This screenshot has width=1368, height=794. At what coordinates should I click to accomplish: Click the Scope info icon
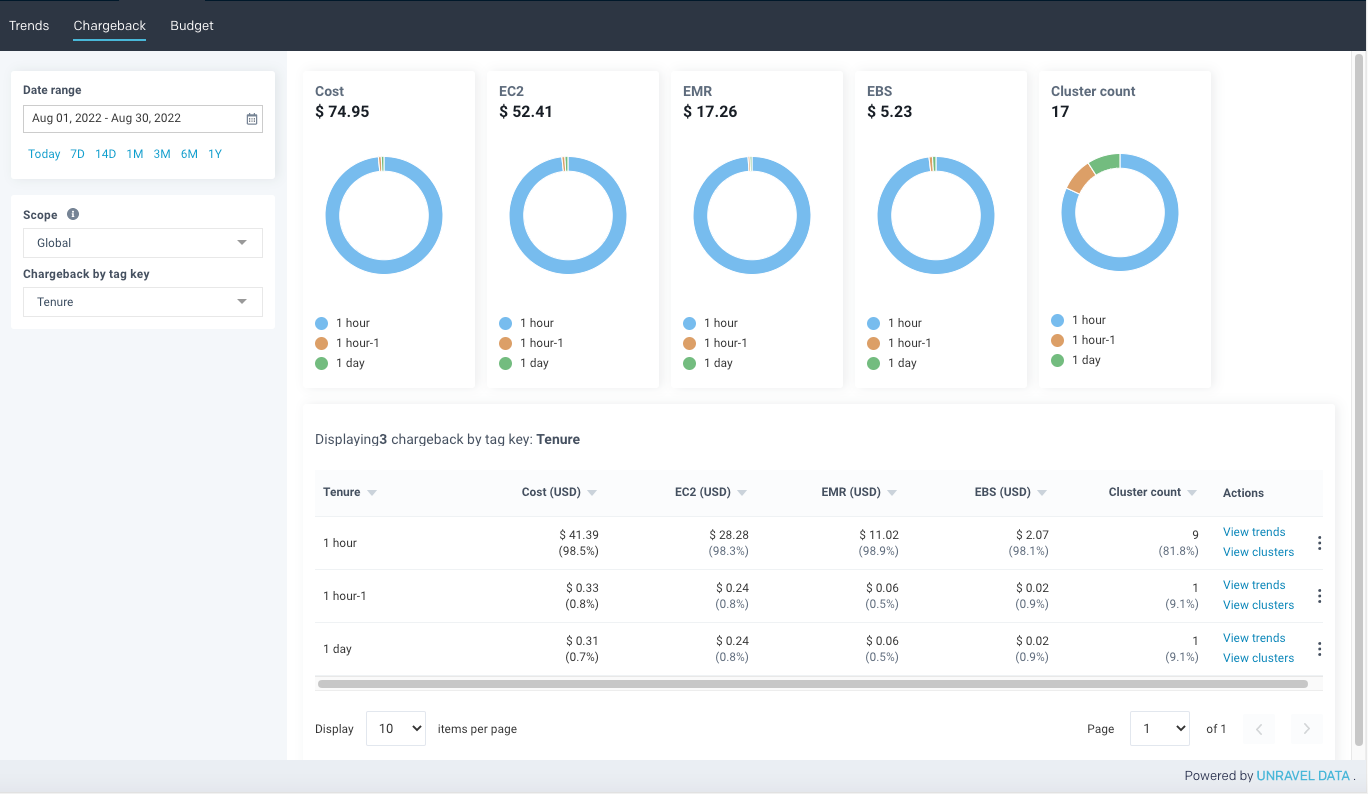[x=73, y=214]
